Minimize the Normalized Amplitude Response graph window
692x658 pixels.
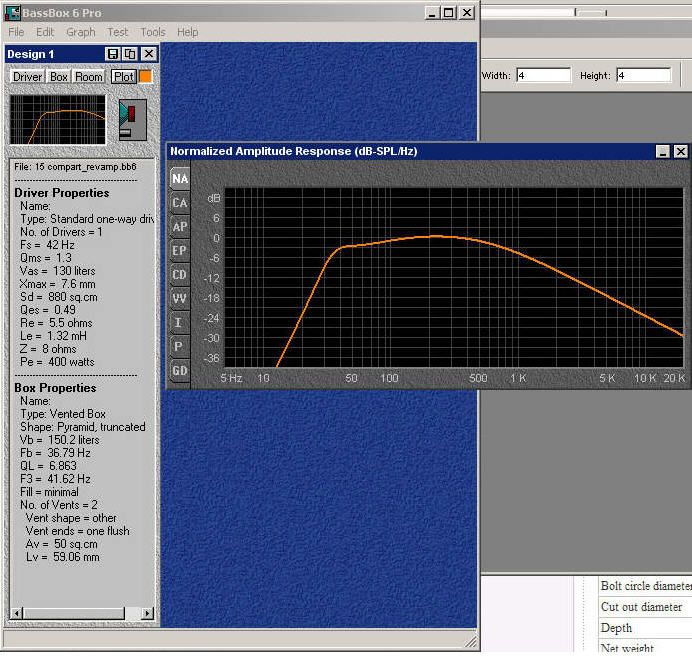pyautogui.click(x=662, y=151)
